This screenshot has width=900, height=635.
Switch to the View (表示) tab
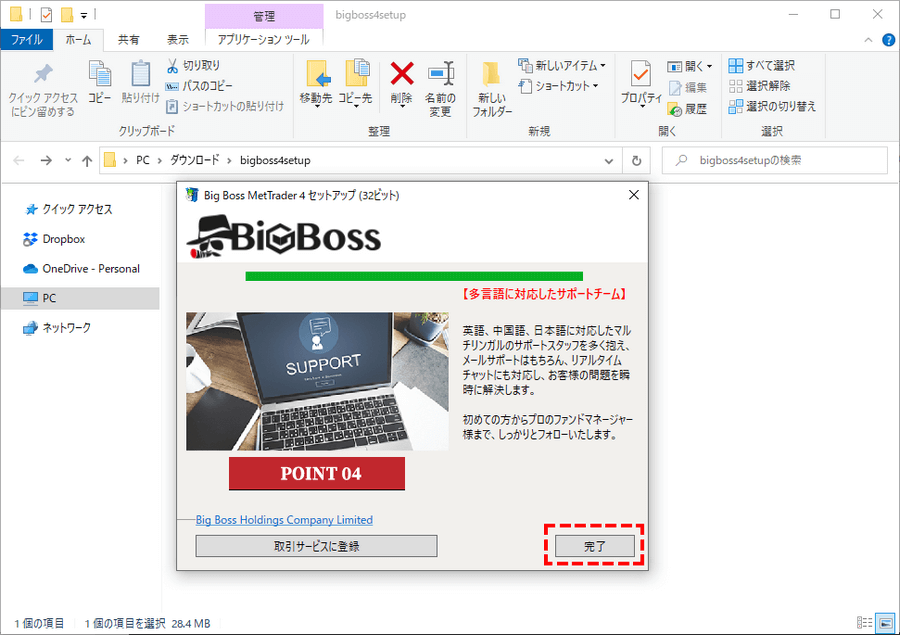177,40
